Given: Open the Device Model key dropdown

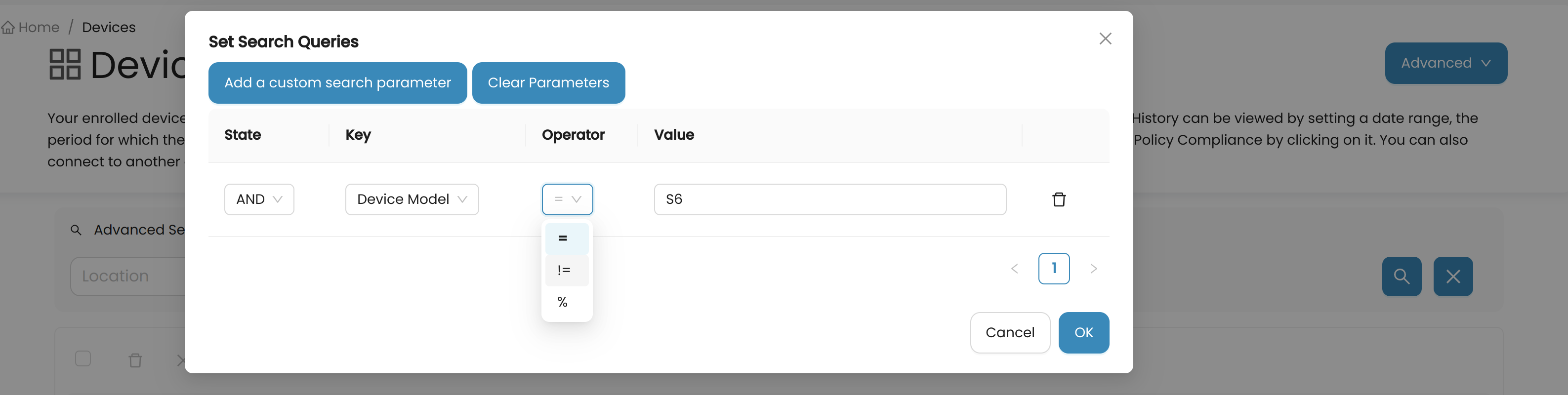Looking at the screenshot, I should [412, 199].
